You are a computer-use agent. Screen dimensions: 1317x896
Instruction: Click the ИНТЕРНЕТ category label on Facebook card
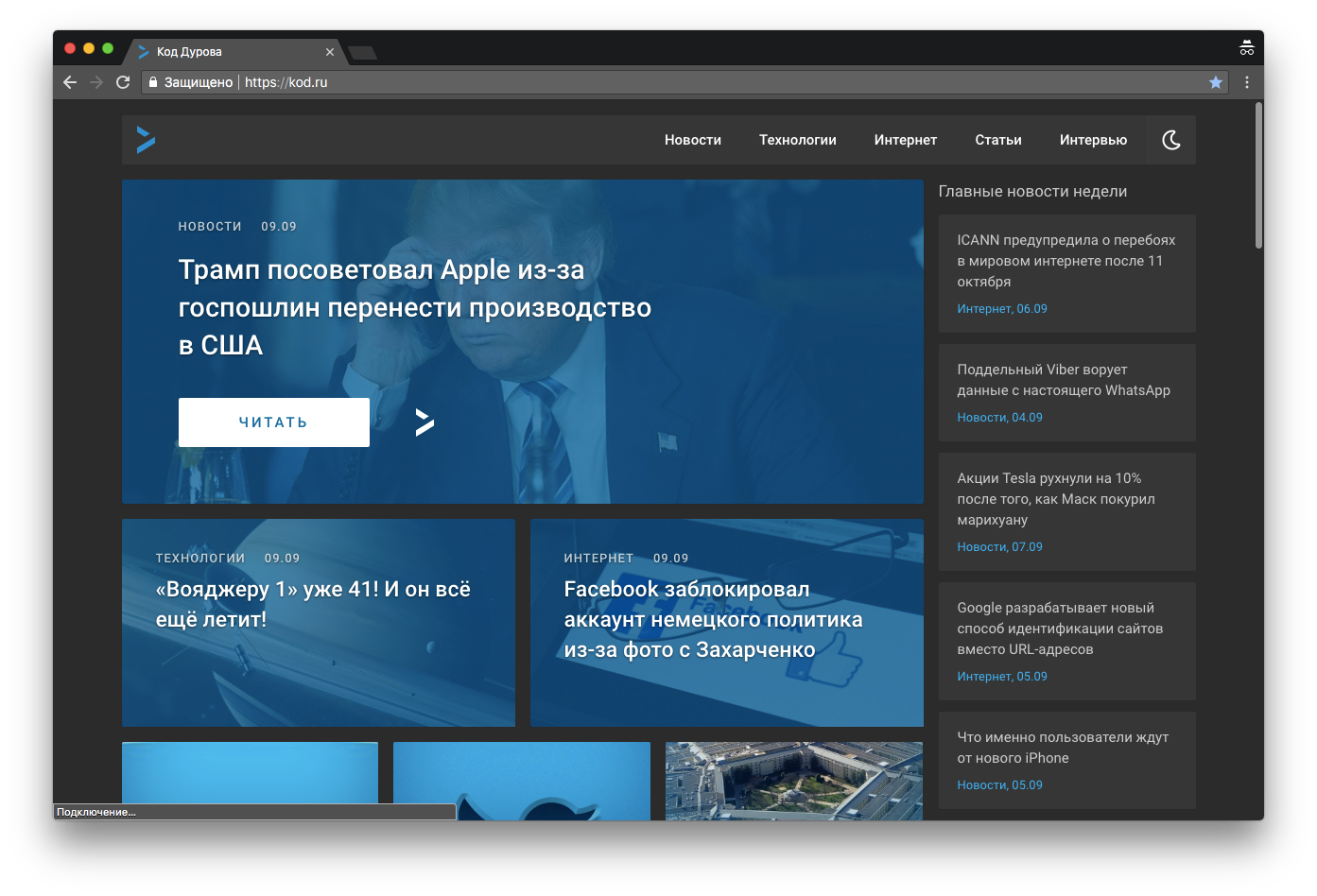598,559
